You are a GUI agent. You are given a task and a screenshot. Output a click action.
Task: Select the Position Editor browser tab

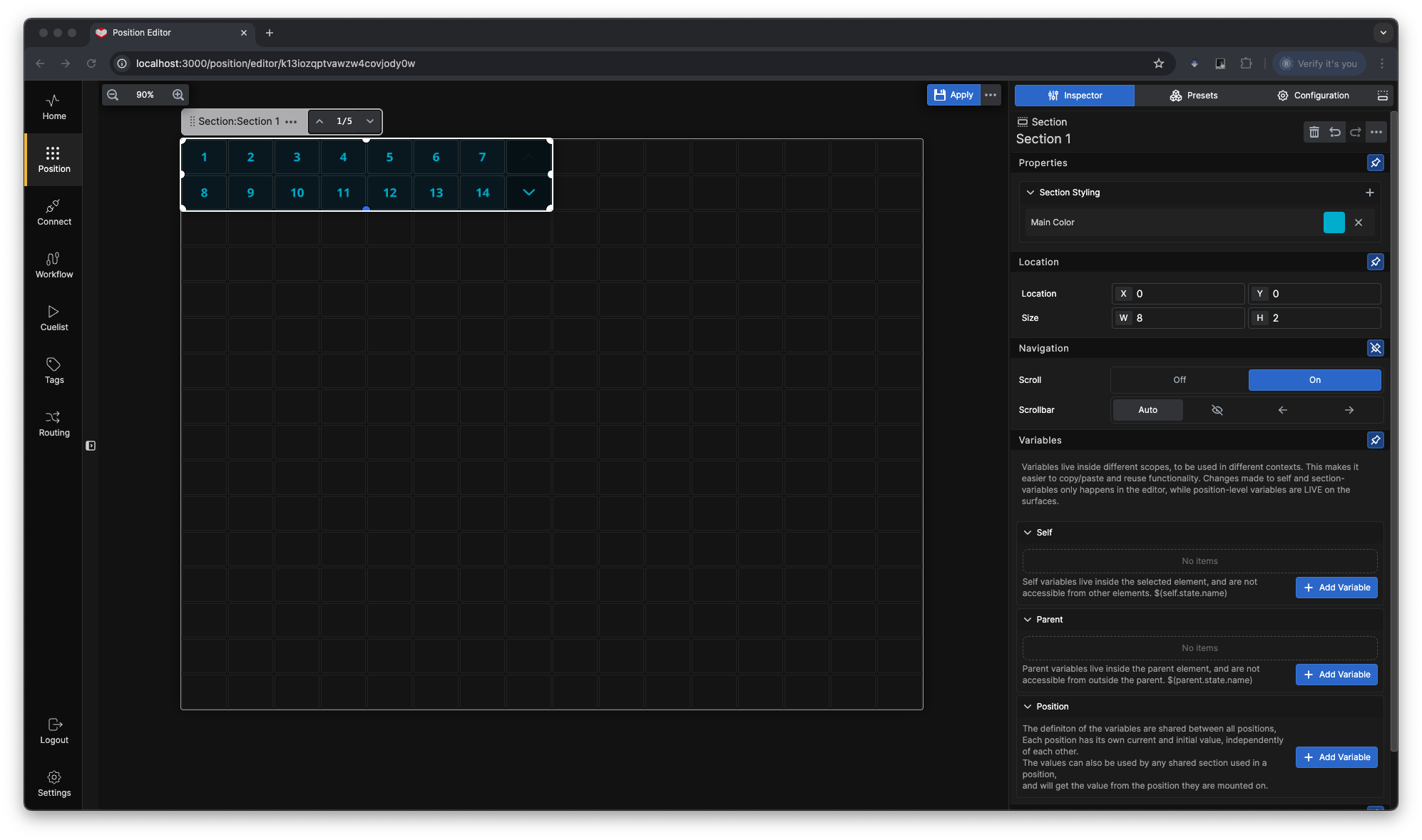171,33
